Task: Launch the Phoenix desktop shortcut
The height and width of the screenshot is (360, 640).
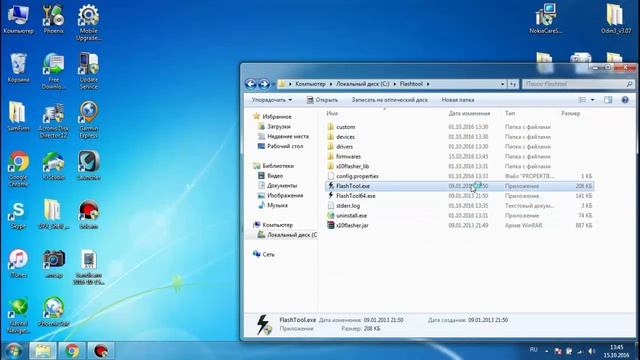Action: (53, 19)
